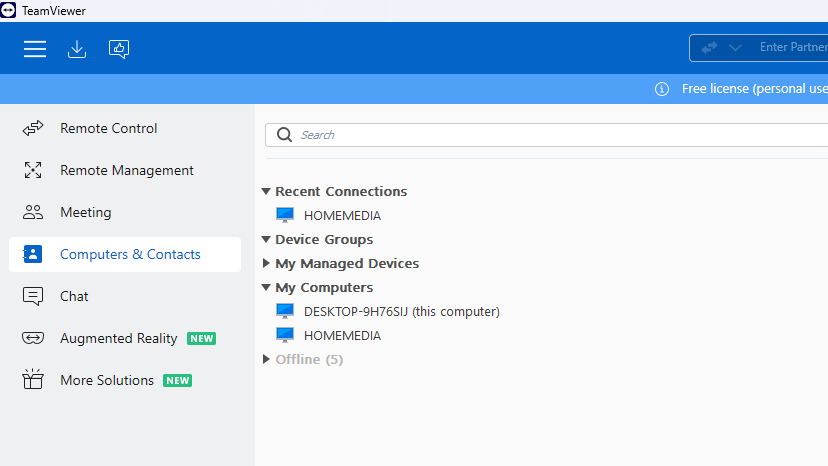Click the connection arrows icon in partner field

point(709,48)
